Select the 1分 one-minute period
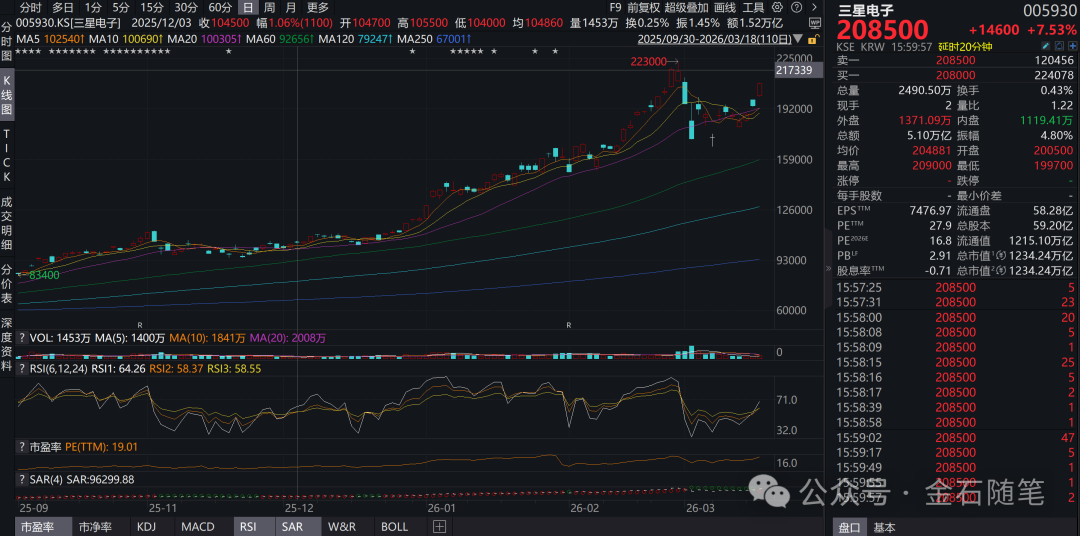 coord(93,8)
